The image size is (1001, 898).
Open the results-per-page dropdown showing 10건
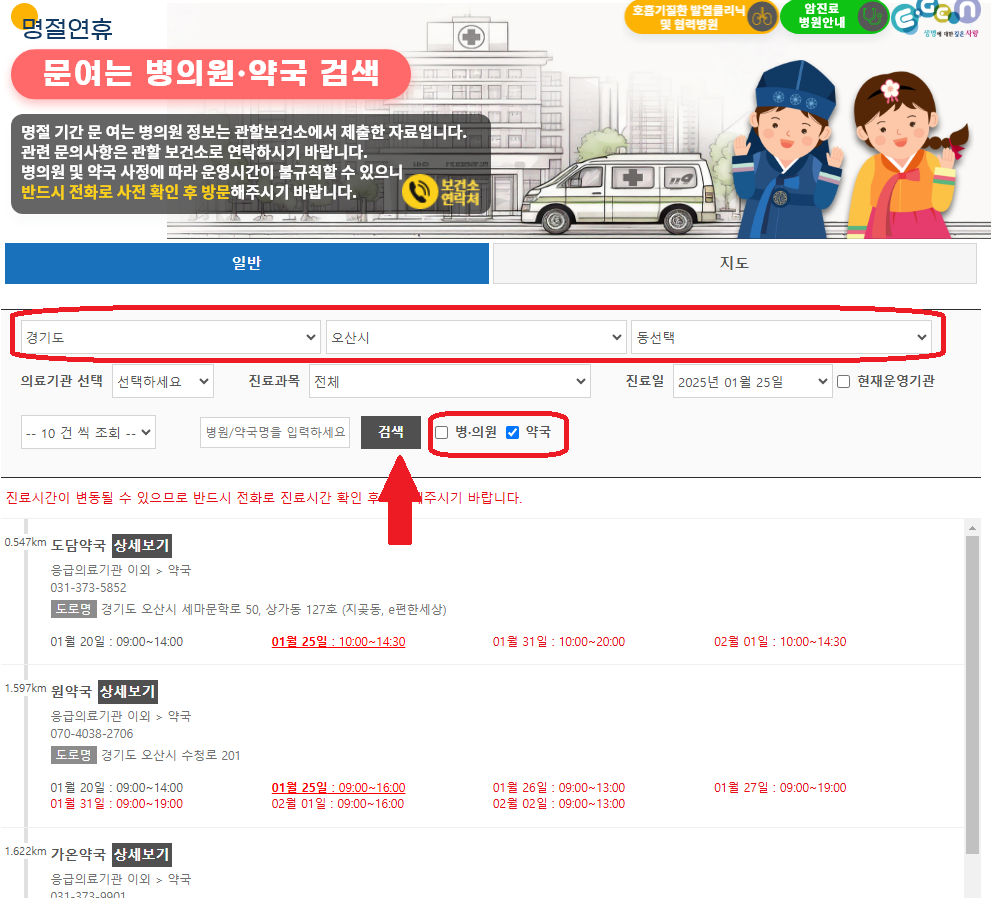point(88,432)
